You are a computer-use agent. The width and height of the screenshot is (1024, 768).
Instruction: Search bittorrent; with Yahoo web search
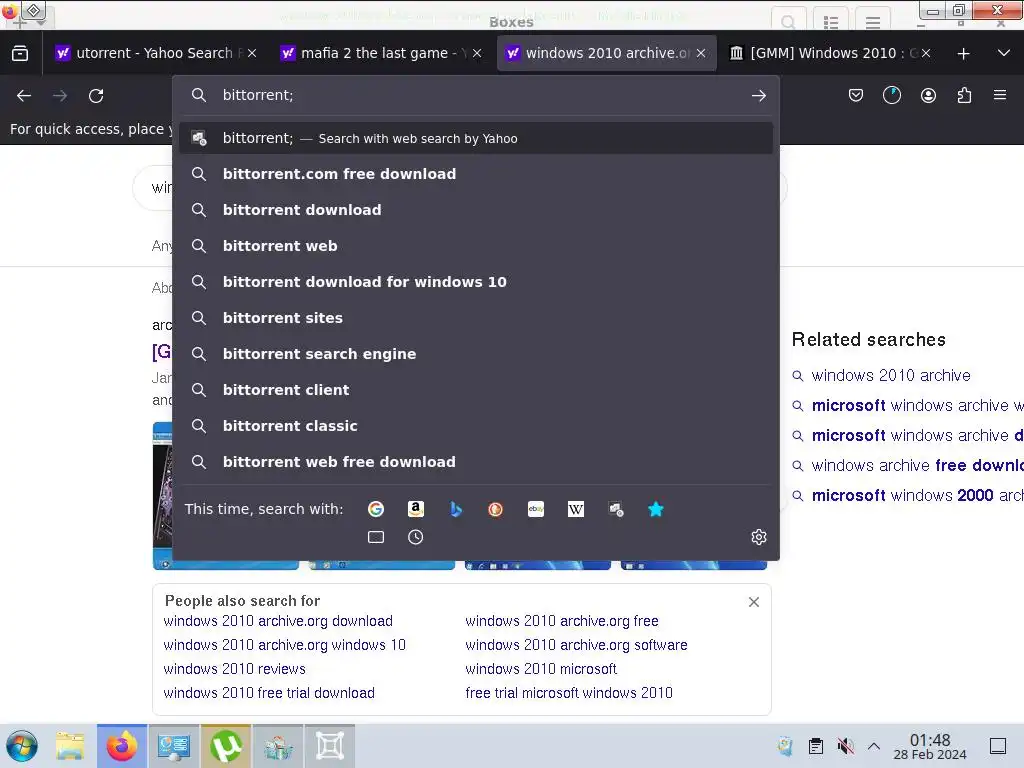point(476,138)
